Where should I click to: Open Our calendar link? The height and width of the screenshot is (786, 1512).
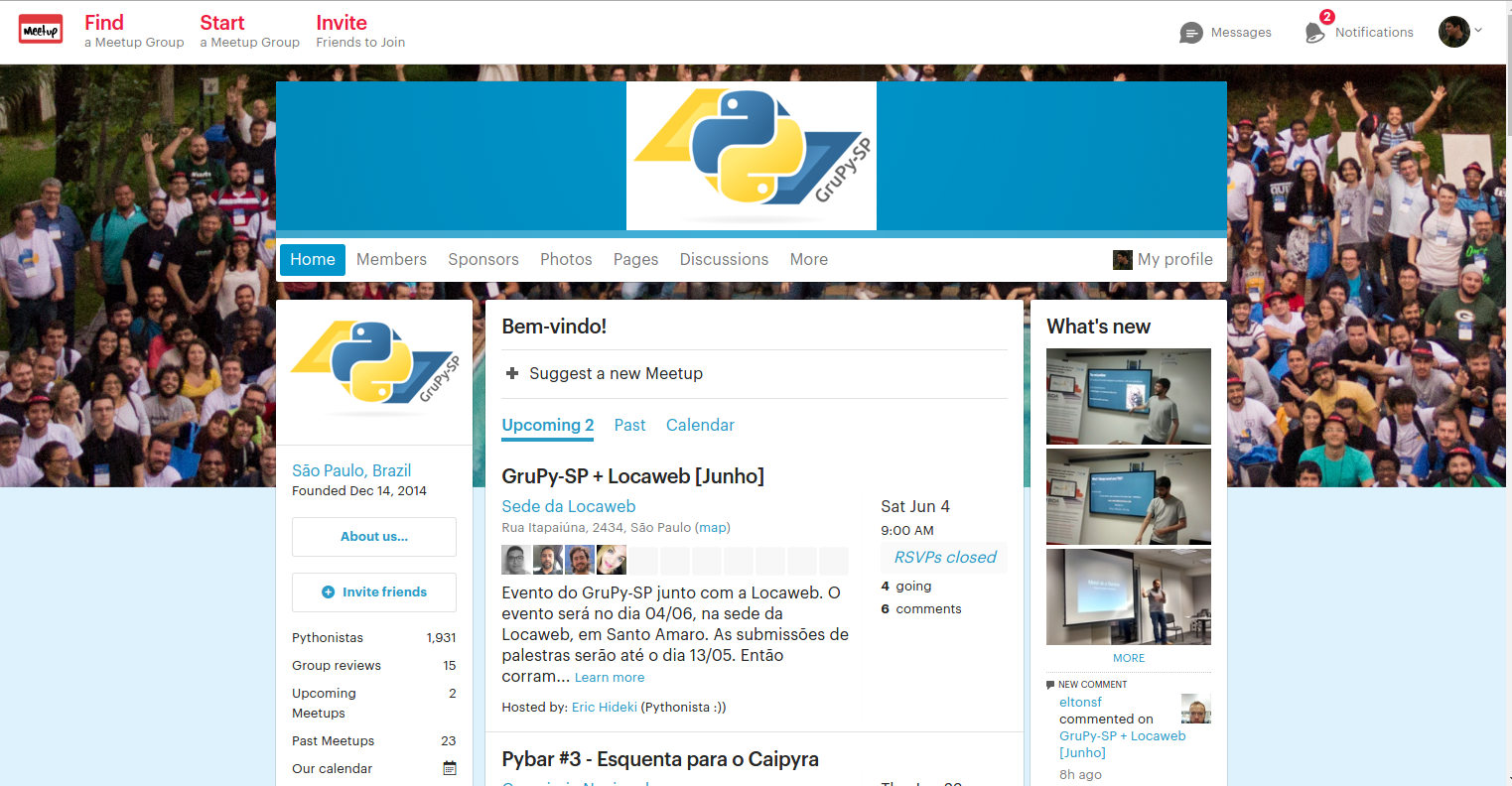click(333, 768)
